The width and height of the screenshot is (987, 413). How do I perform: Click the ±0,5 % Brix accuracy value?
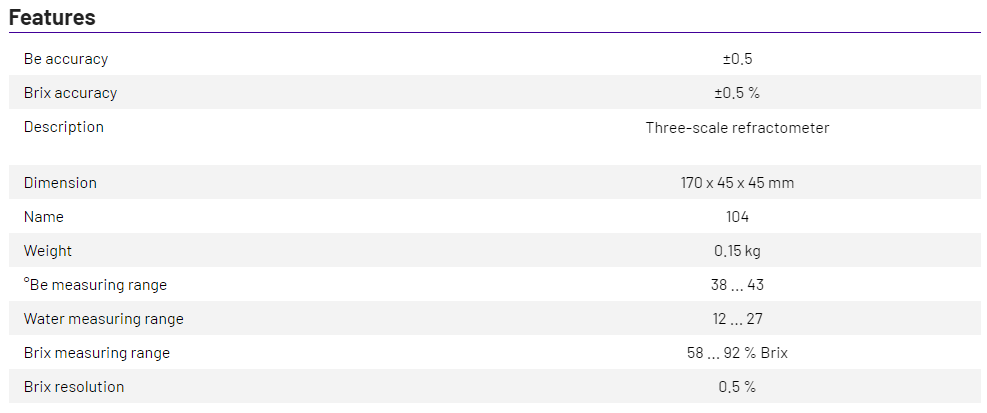(x=737, y=93)
